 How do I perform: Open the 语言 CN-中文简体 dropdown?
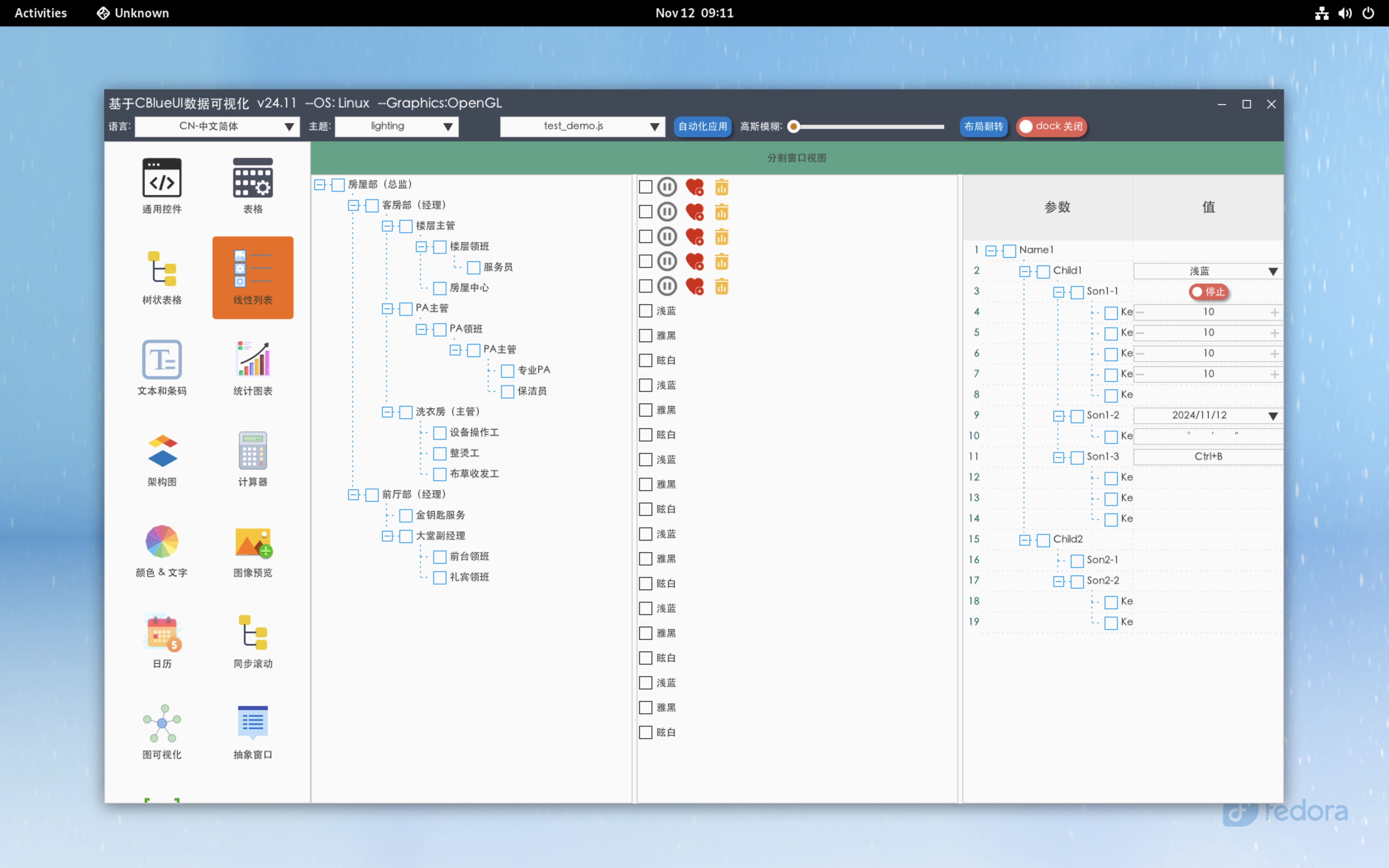(x=217, y=126)
